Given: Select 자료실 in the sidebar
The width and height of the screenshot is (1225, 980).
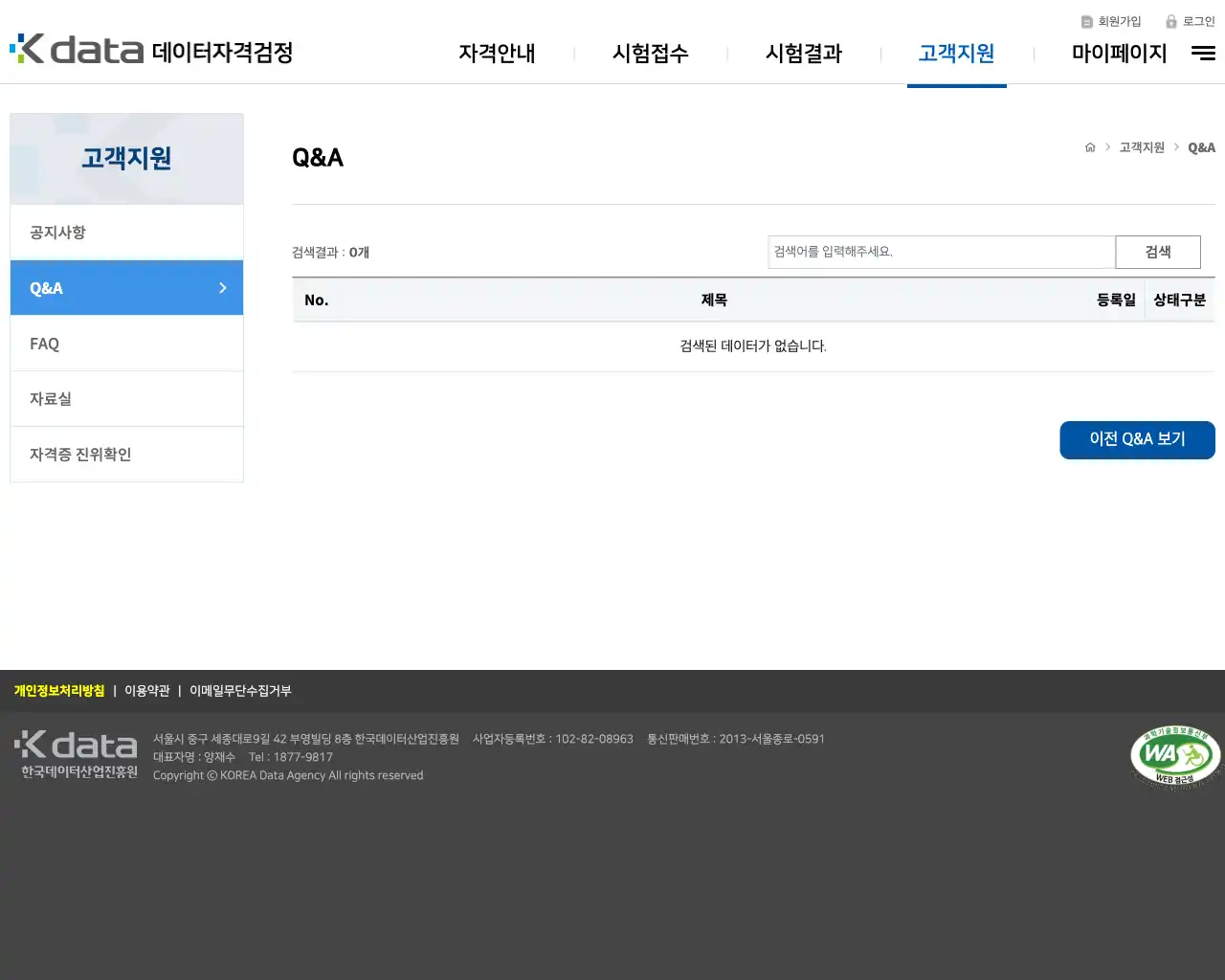Looking at the screenshot, I should [x=49, y=398].
